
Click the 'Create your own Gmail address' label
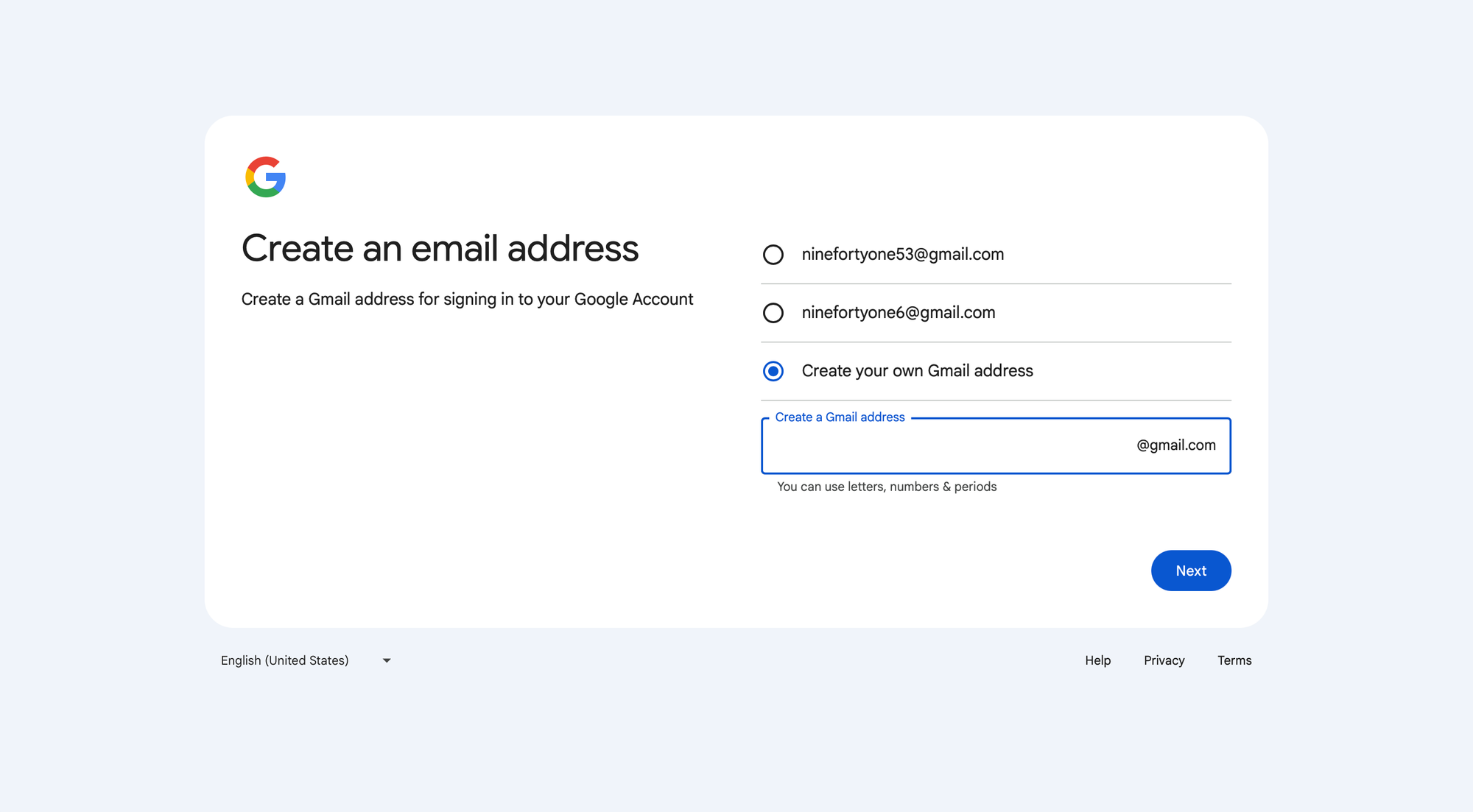pos(917,371)
